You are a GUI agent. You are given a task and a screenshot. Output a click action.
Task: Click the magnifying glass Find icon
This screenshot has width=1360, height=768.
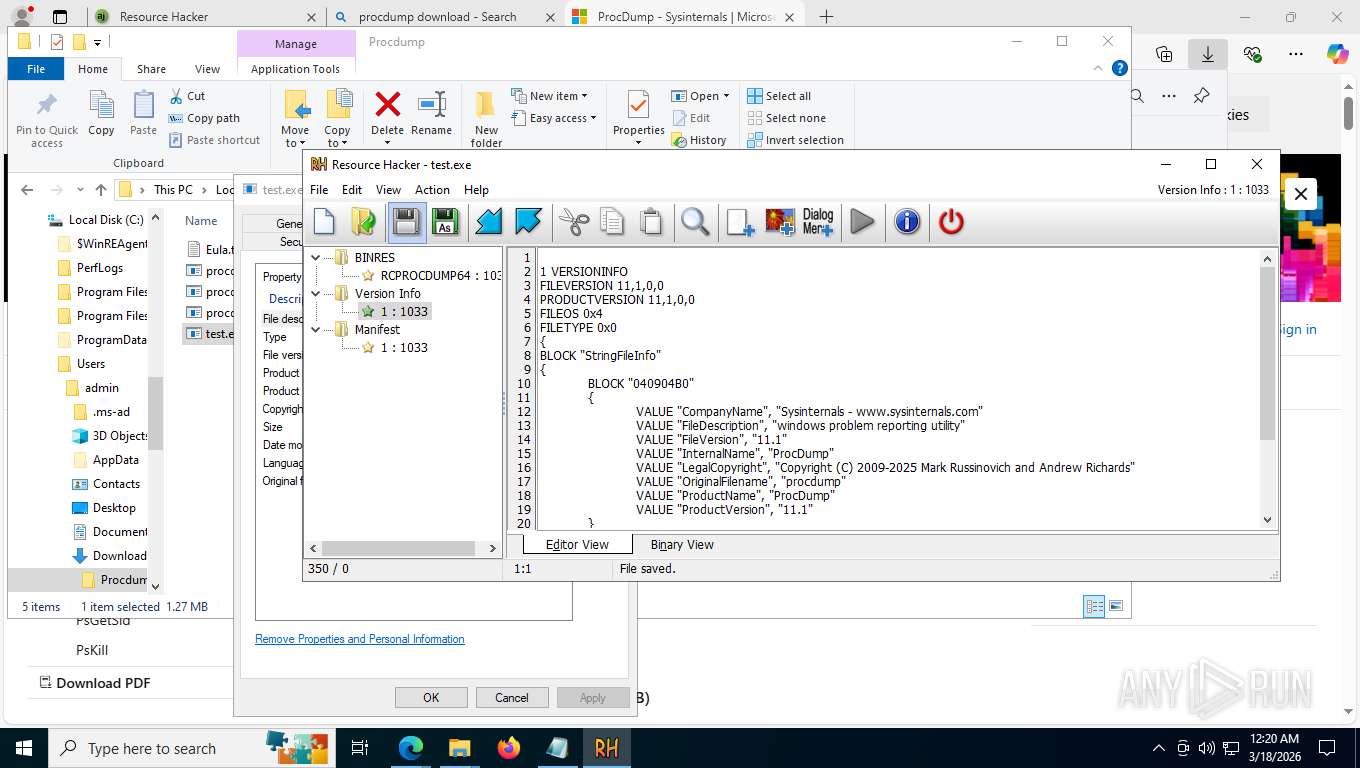695,222
